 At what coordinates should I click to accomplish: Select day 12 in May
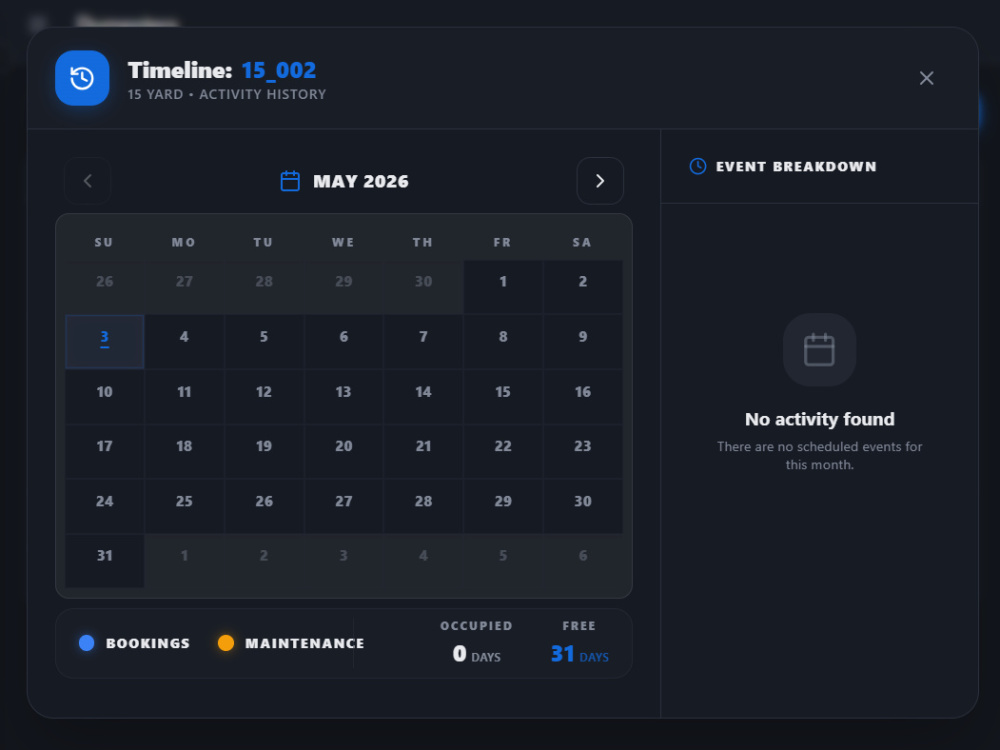pyautogui.click(x=264, y=397)
